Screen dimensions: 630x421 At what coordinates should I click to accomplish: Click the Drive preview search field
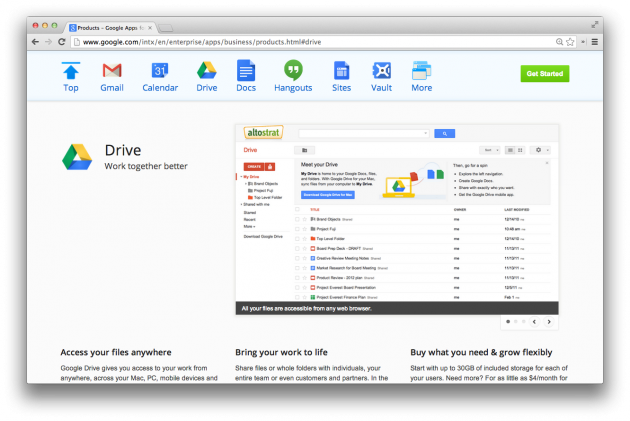[x=364, y=133]
